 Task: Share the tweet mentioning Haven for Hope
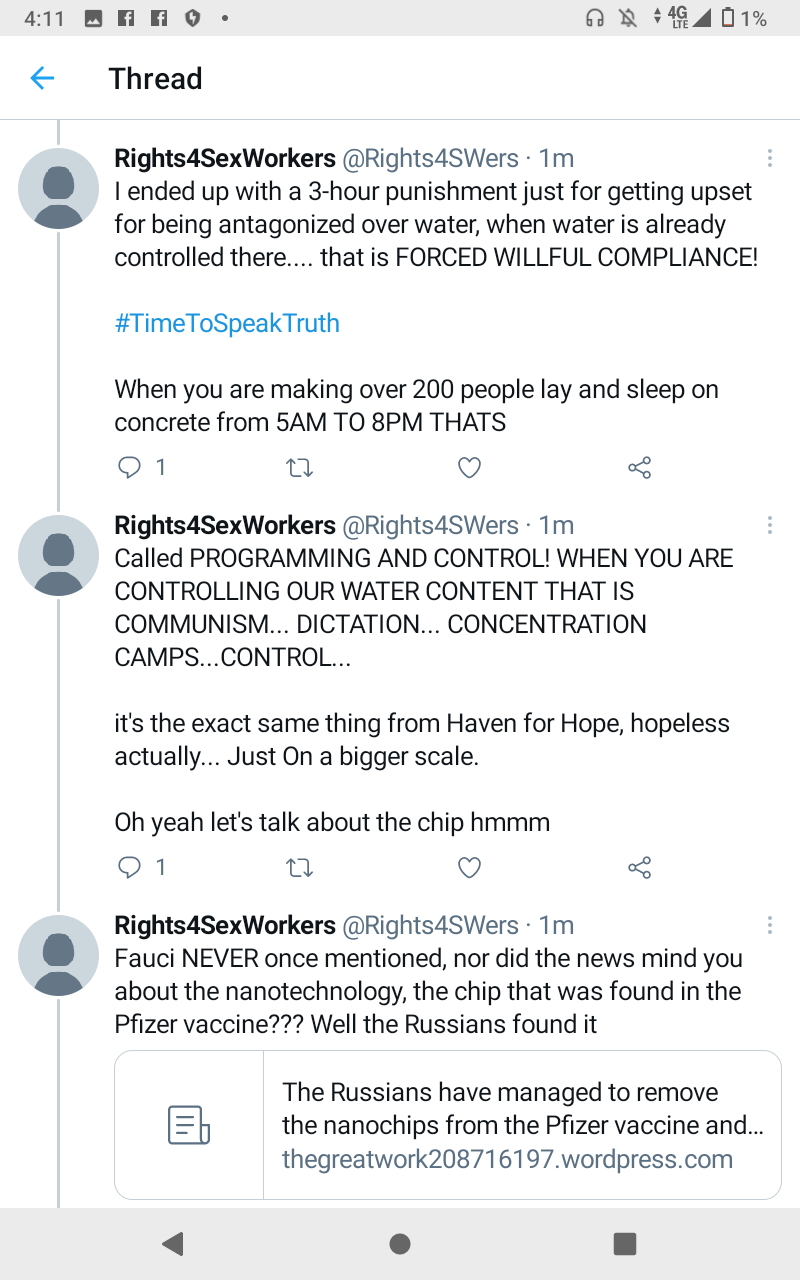point(639,867)
